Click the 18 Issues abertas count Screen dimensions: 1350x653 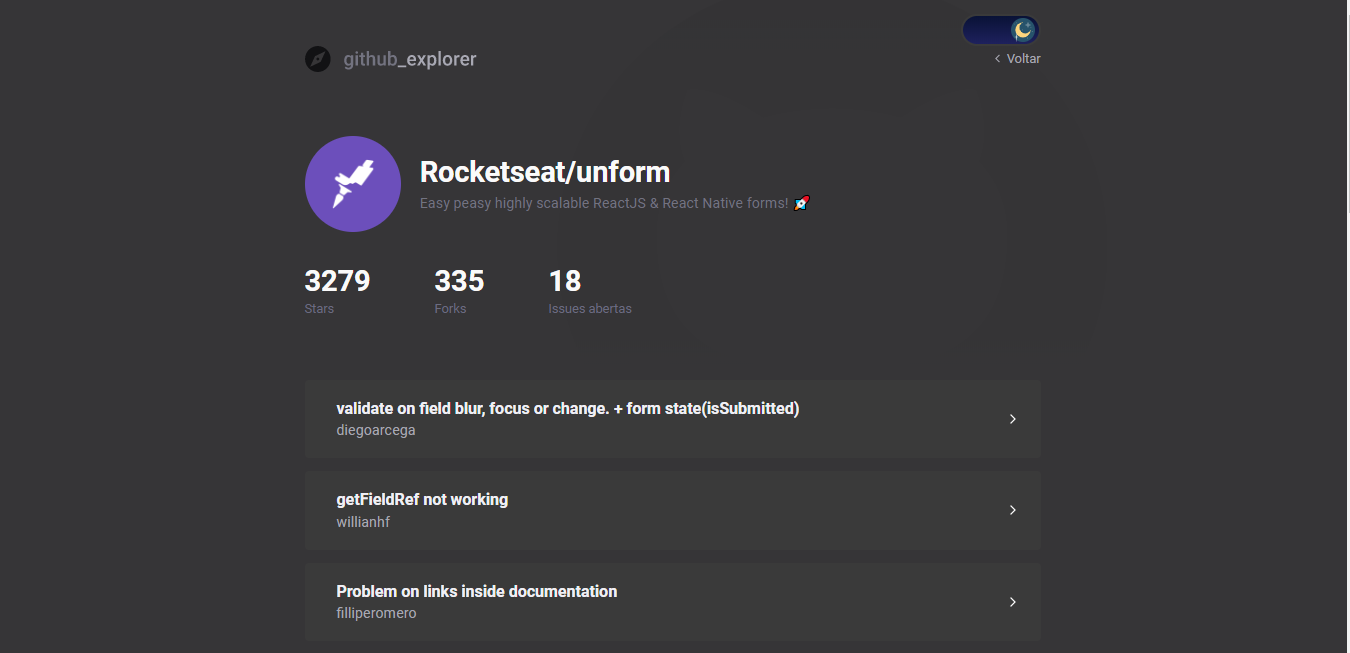point(565,281)
